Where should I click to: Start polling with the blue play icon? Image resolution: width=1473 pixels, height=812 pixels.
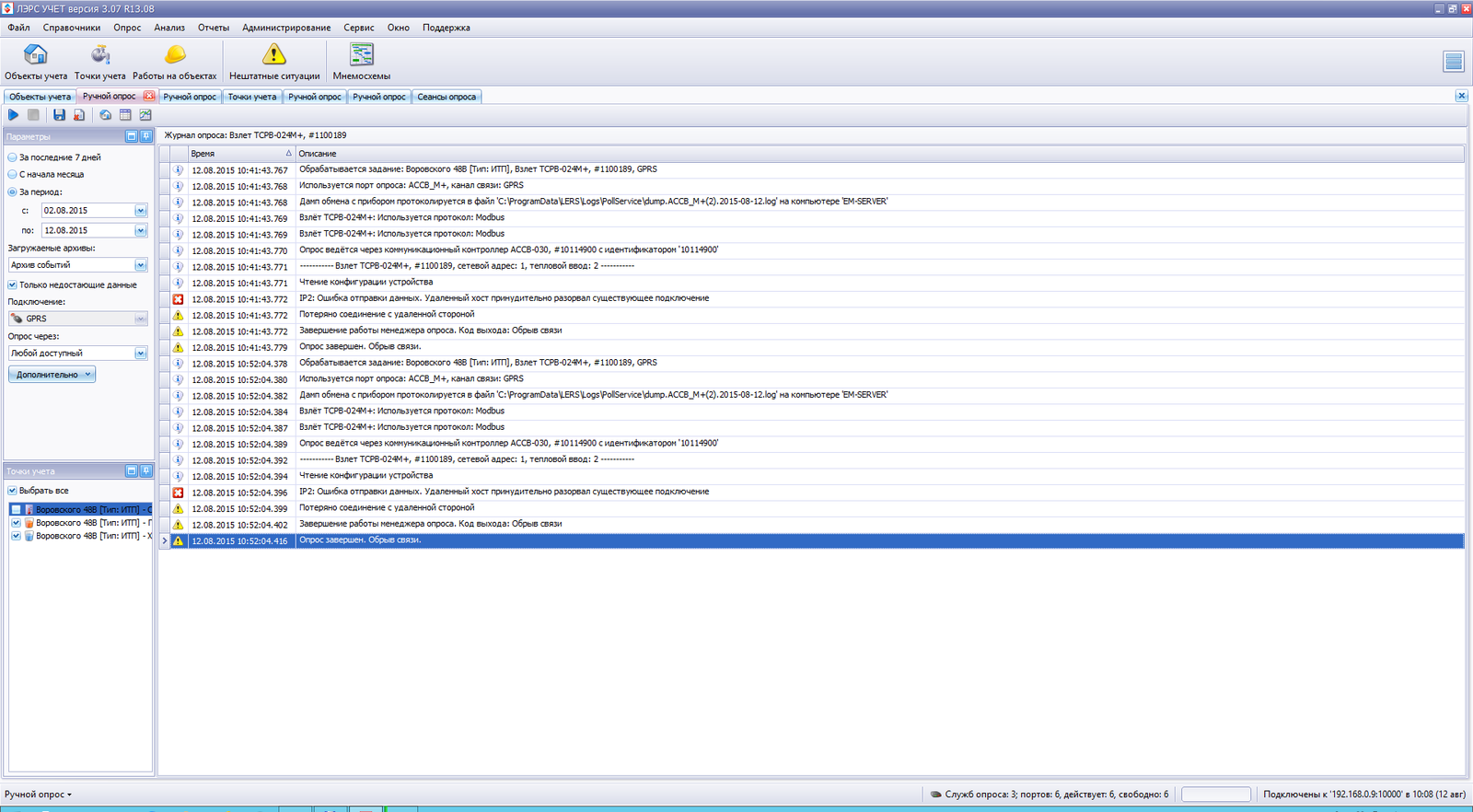(x=13, y=115)
